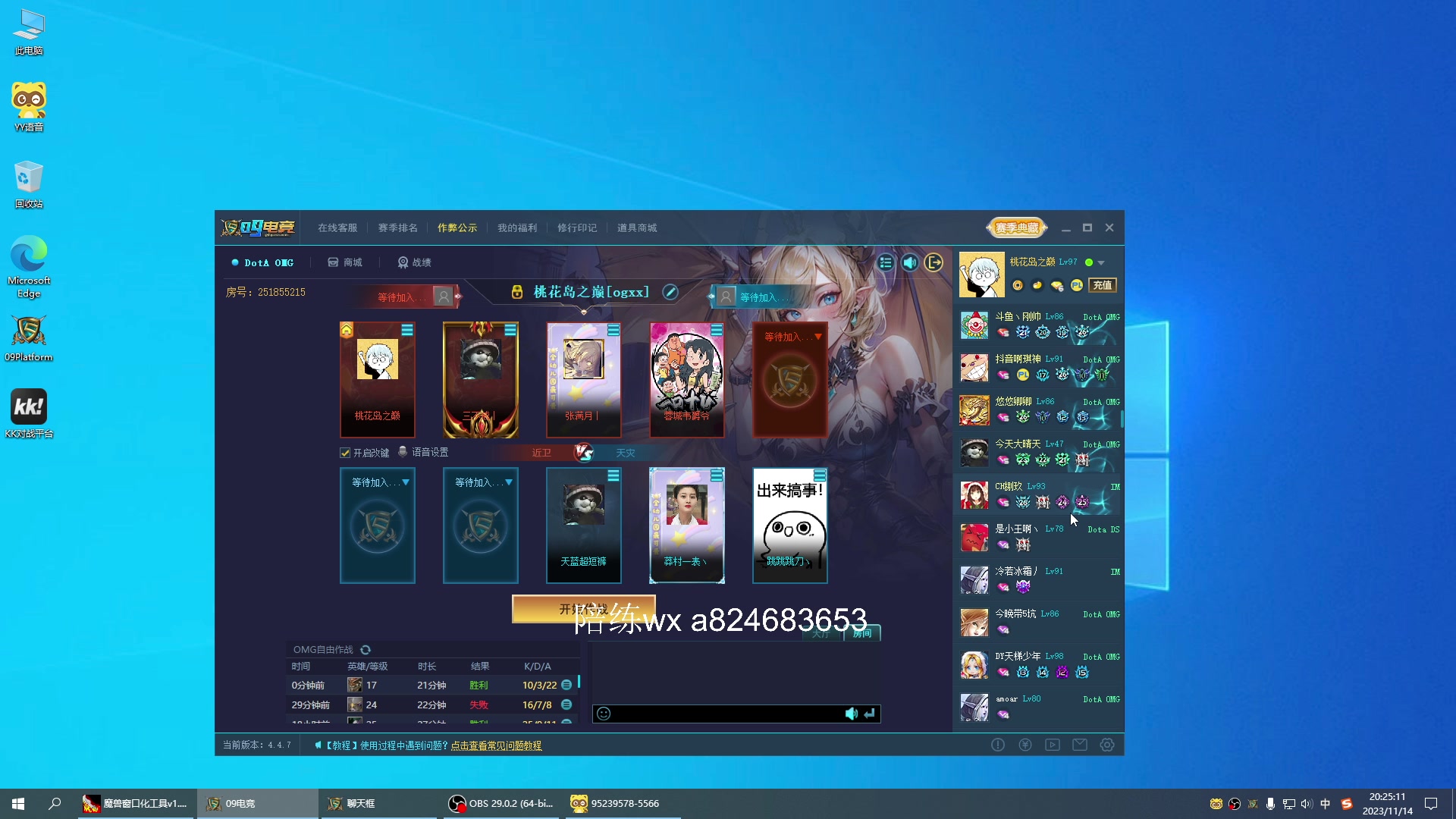This screenshot has height=819, width=1456.
Task: Click chat voice speaker icon
Action: 852,714
